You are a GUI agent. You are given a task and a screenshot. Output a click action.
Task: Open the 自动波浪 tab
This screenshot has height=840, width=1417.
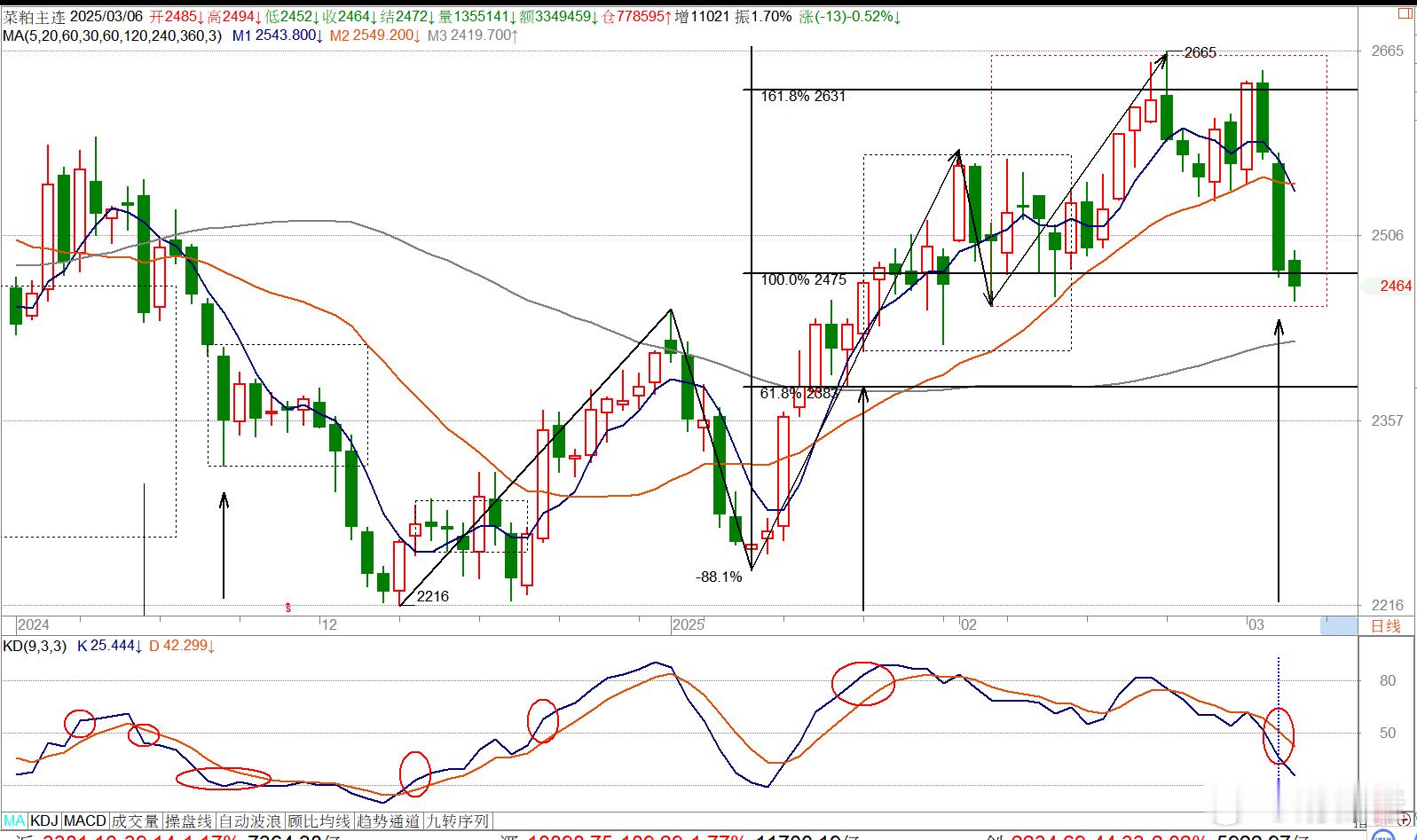coord(250,821)
